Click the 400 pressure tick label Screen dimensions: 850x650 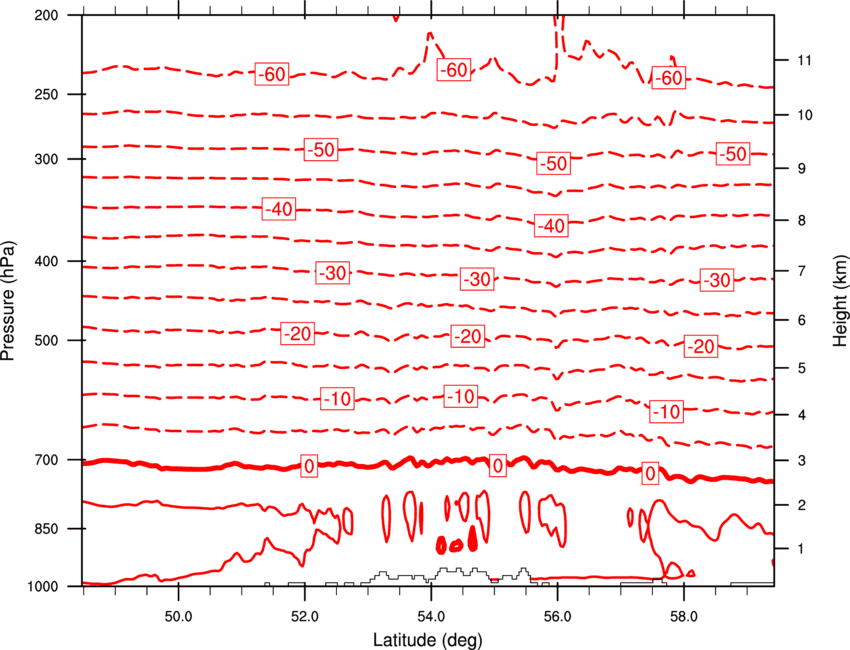47,261
